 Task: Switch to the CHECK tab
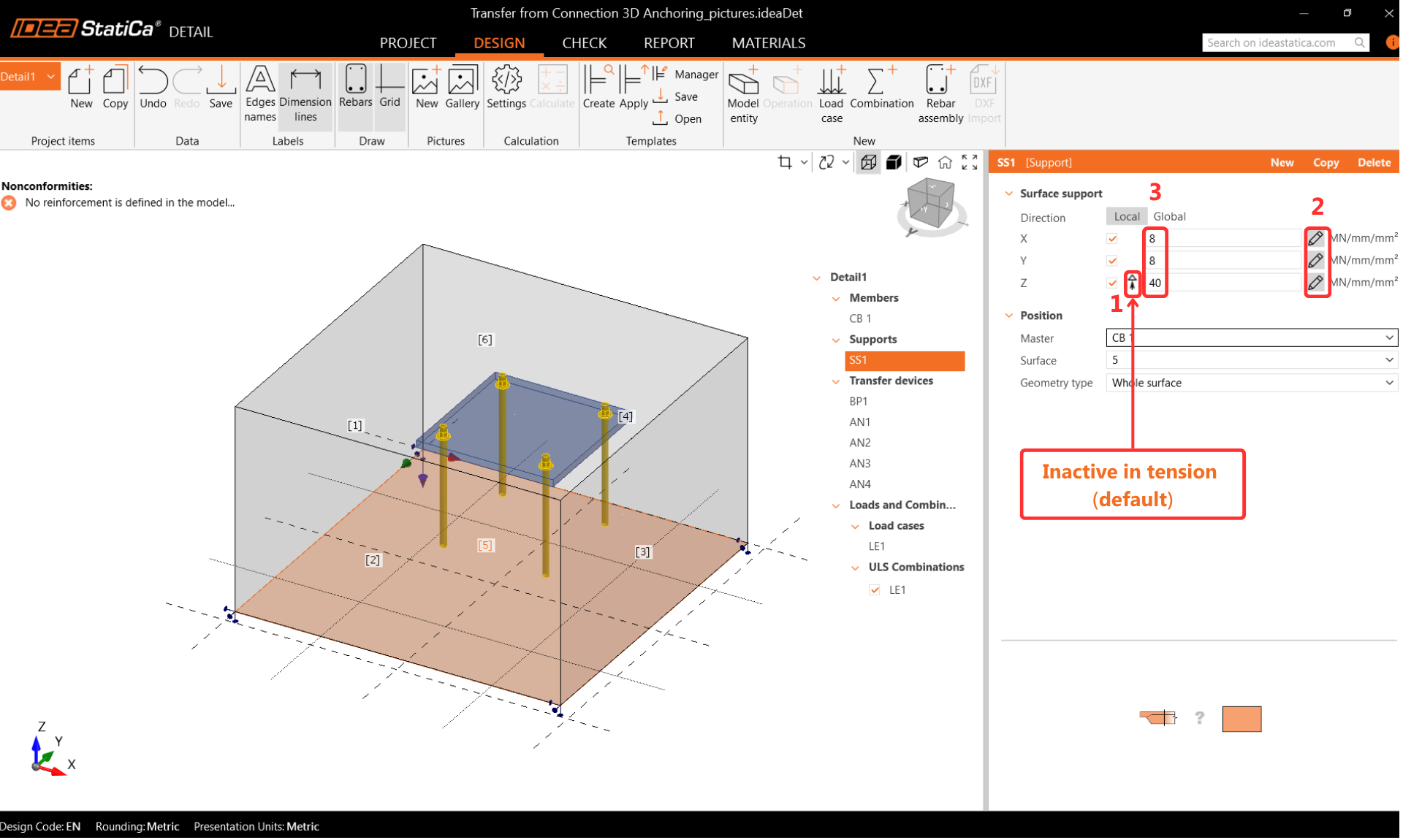point(584,43)
